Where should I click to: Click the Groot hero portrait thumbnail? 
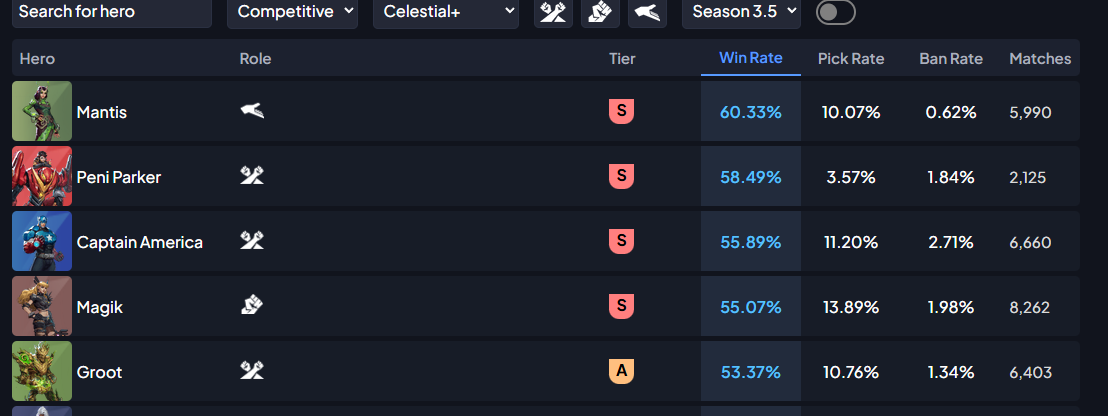point(42,371)
